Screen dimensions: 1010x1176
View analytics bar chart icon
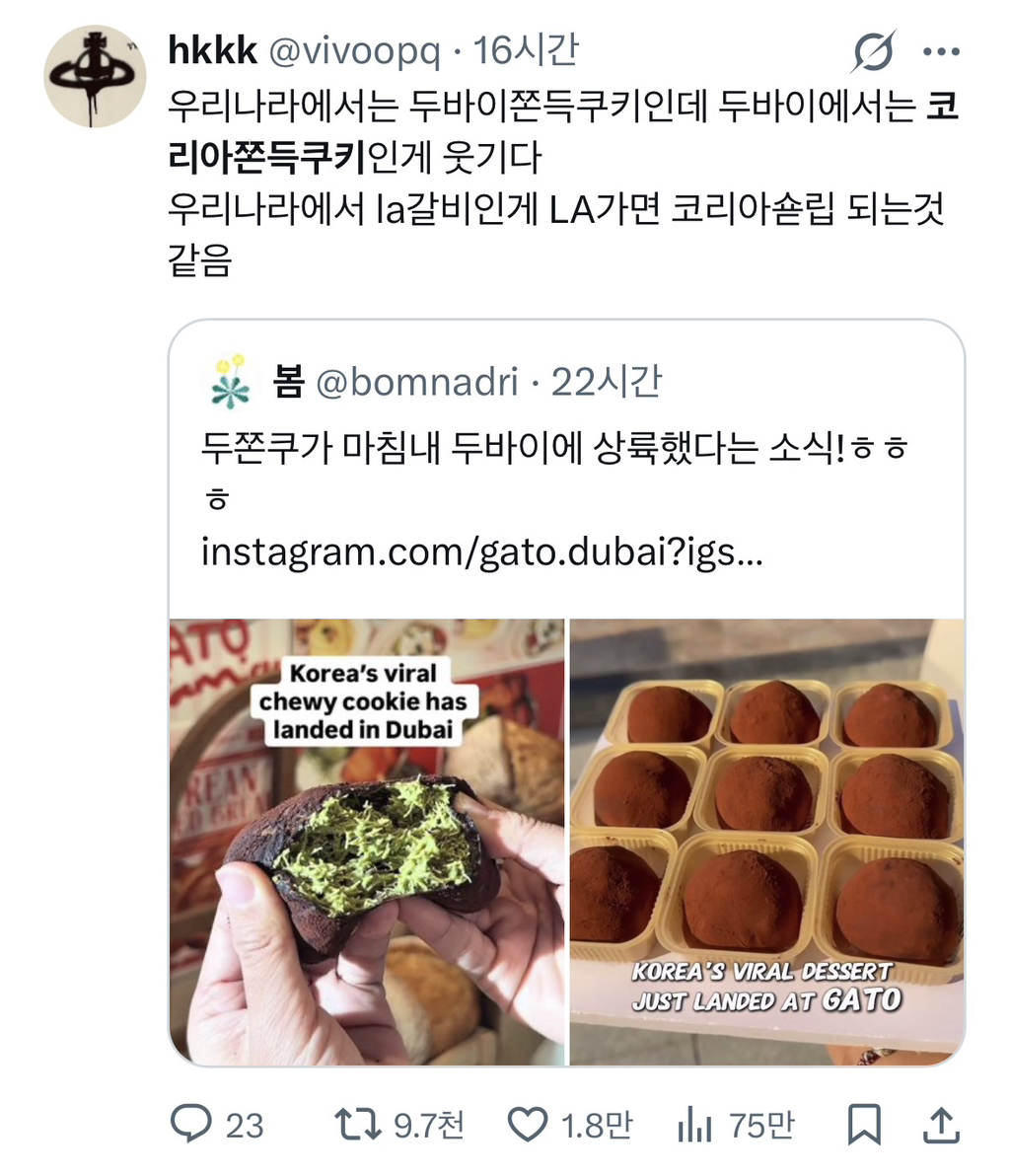click(693, 1125)
